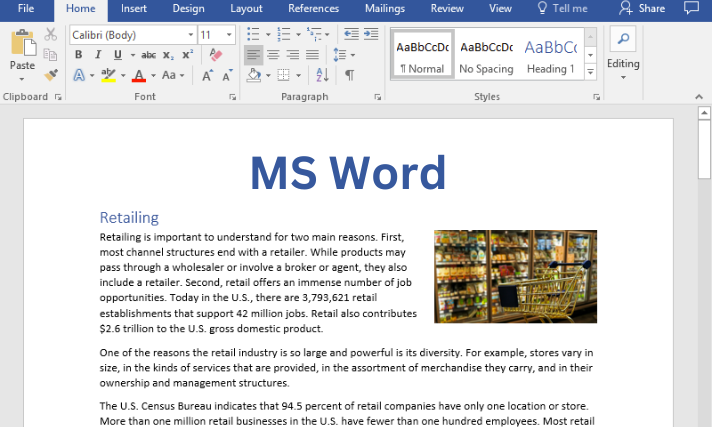Center align the paragraph text
Viewport: 712px width, 430px height.
tap(273, 55)
